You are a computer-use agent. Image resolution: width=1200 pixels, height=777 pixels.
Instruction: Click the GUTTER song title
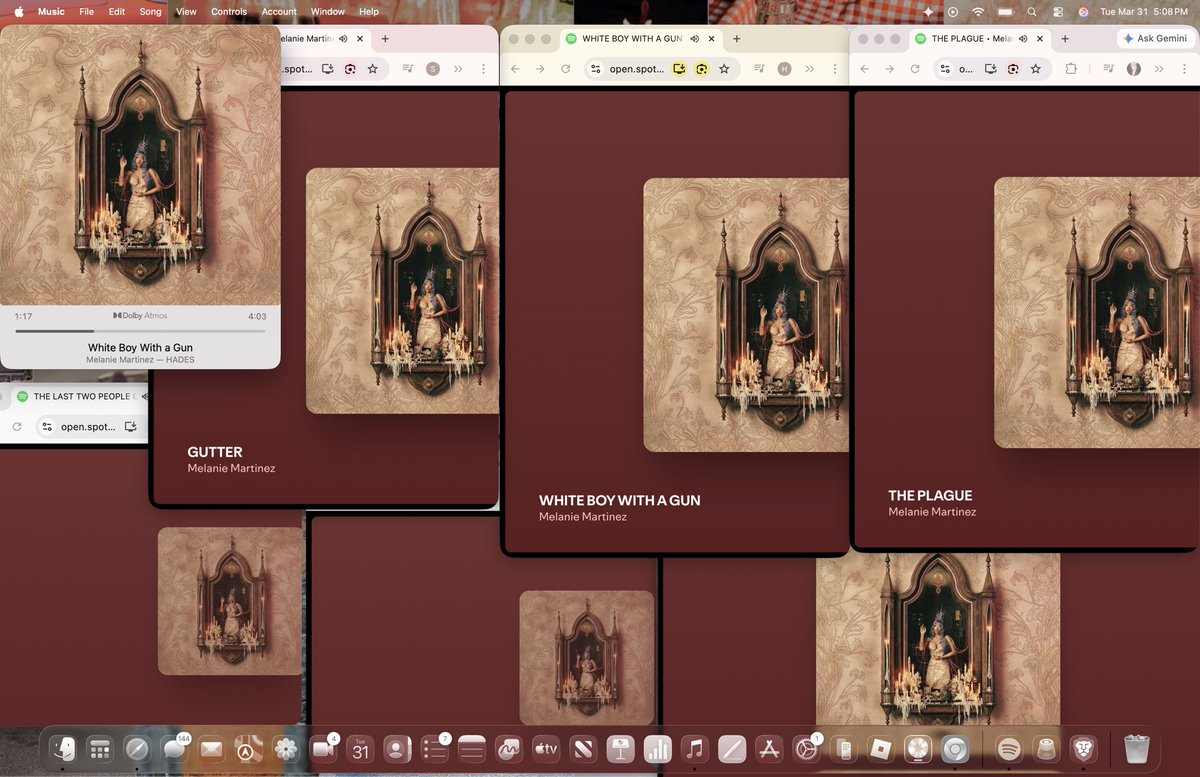point(215,452)
